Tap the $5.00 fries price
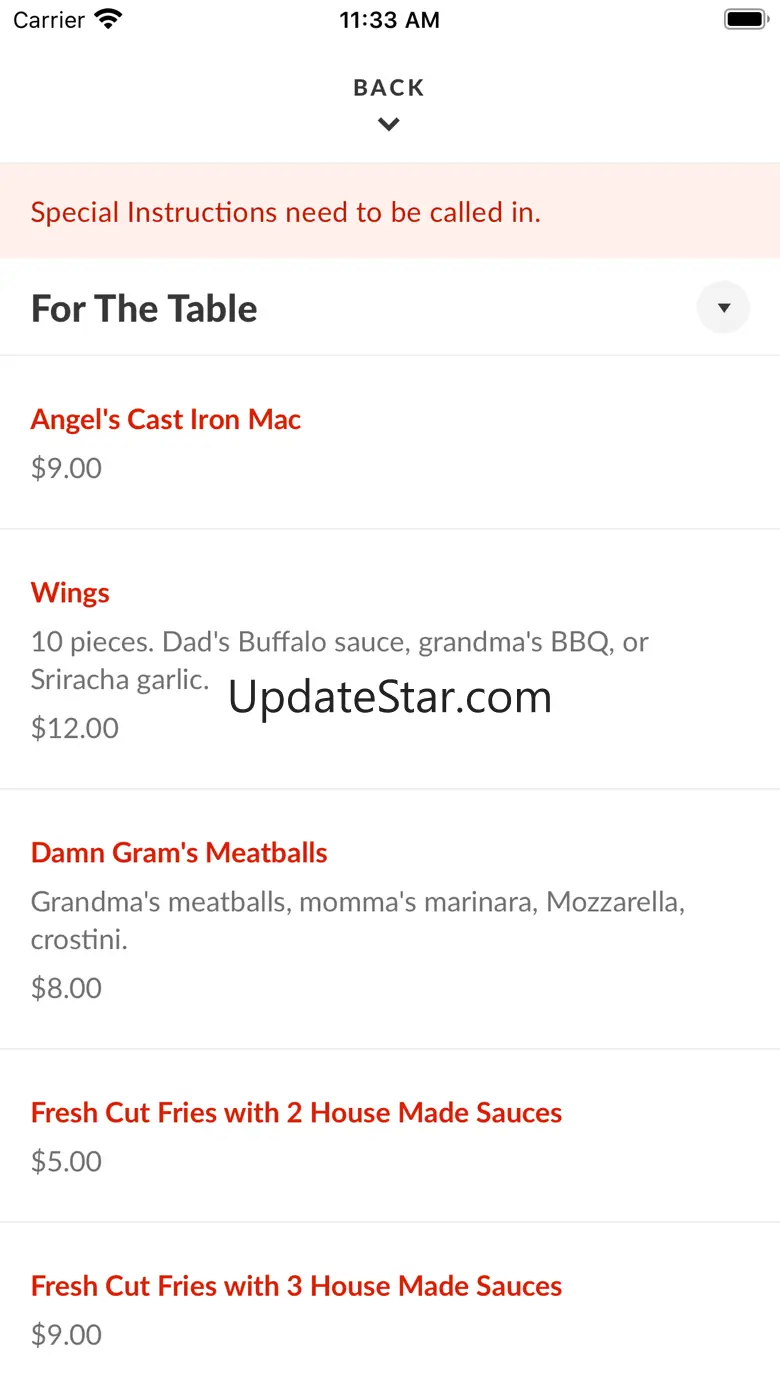The height and width of the screenshot is (1387, 780). (x=66, y=1161)
